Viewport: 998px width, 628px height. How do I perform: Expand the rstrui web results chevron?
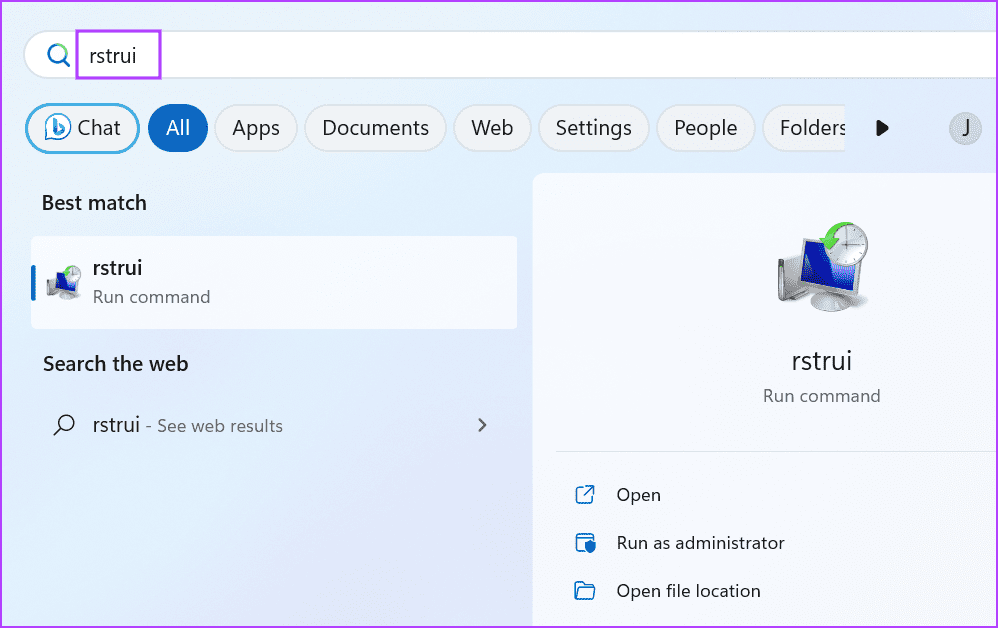pyautogui.click(x=482, y=425)
